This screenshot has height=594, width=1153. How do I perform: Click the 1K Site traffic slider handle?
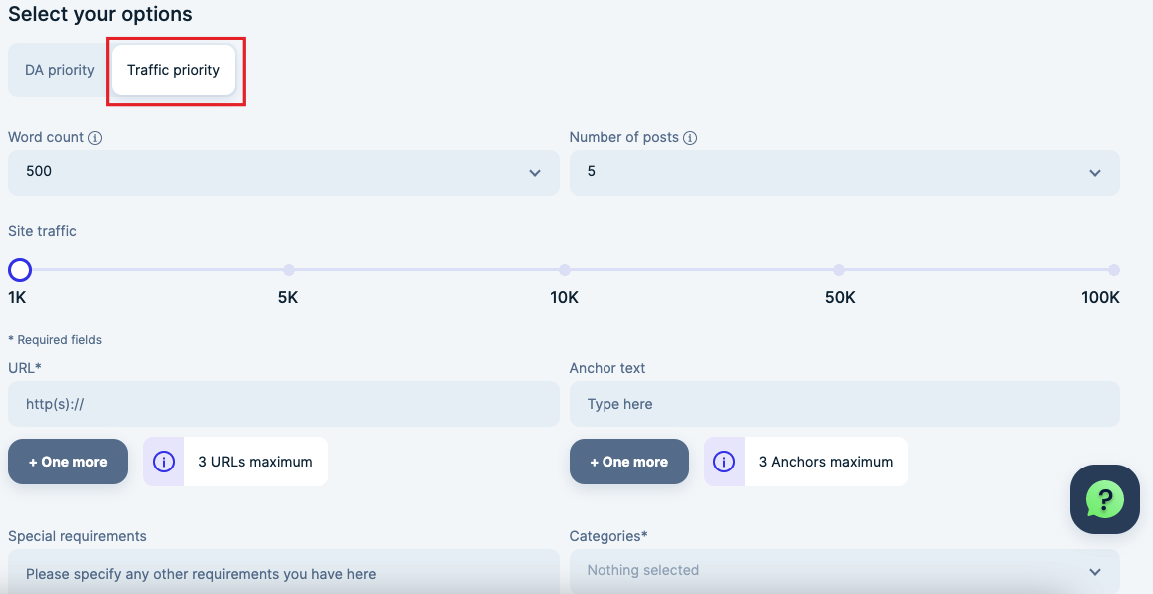pyautogui.click(x=19, y=270)
